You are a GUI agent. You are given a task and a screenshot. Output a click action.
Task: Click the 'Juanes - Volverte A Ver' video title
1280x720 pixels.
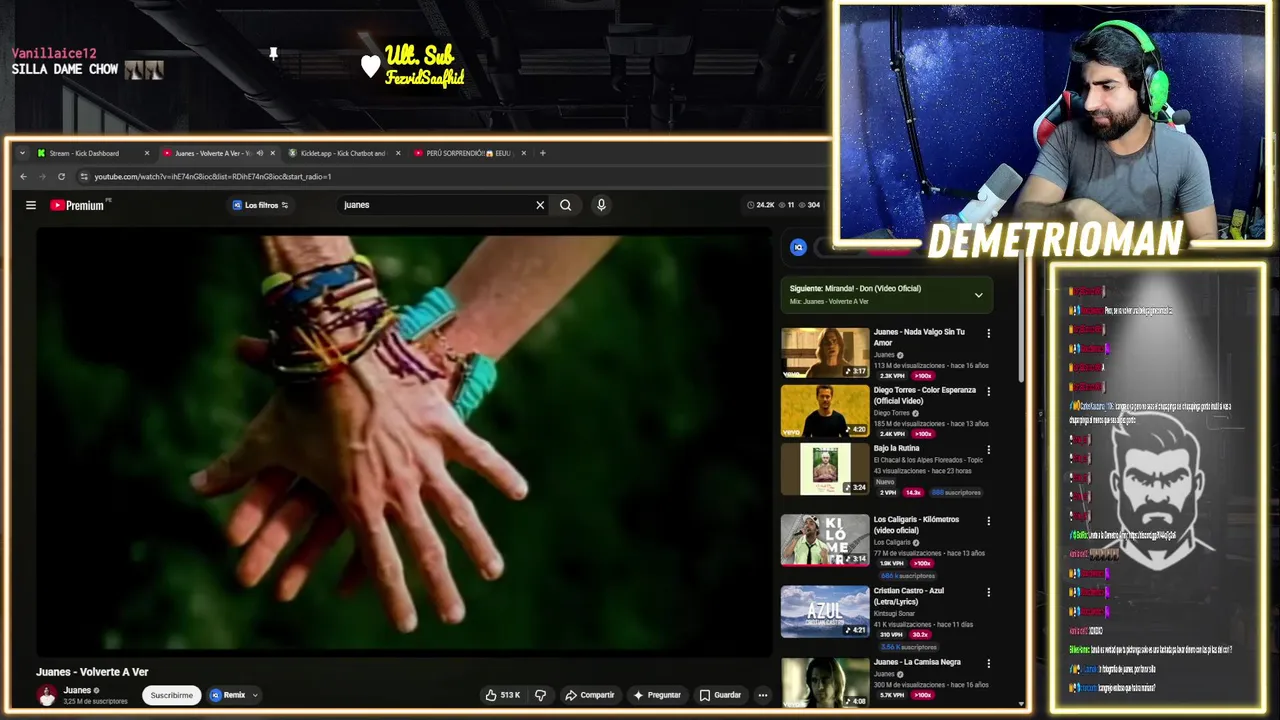[x=92, y=672]
